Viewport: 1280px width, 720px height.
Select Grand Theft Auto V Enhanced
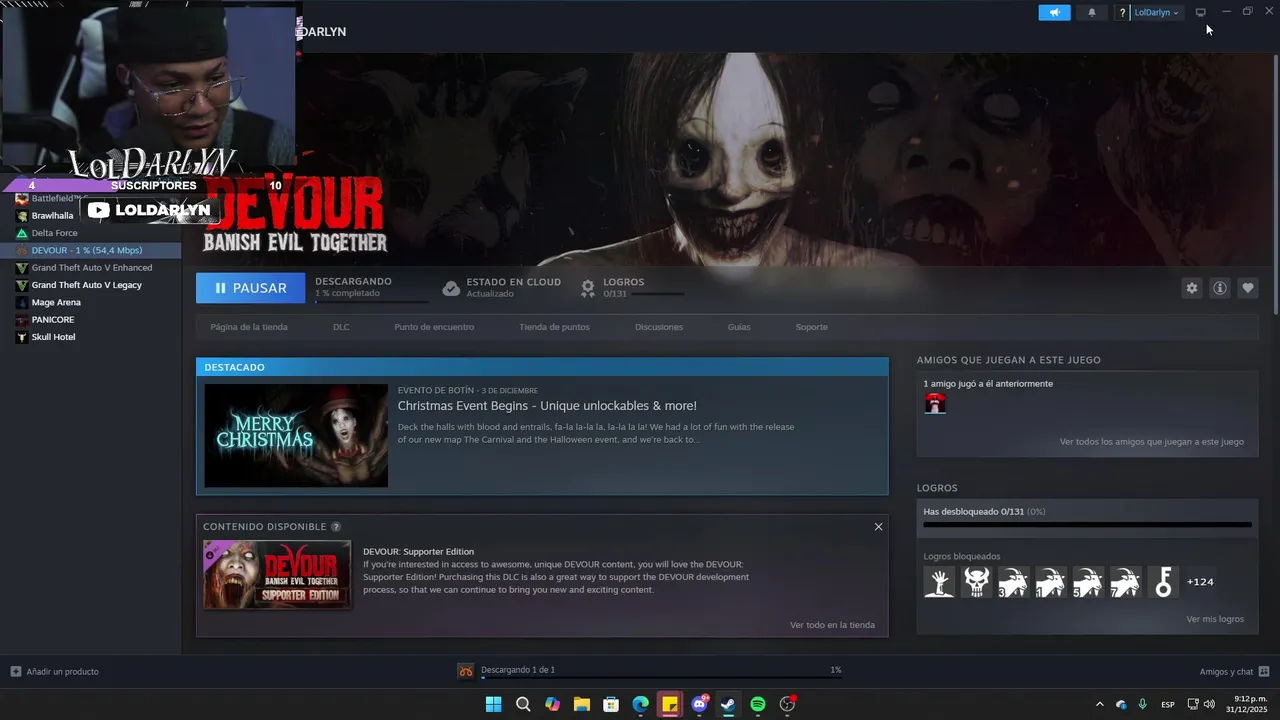(91, 268)
